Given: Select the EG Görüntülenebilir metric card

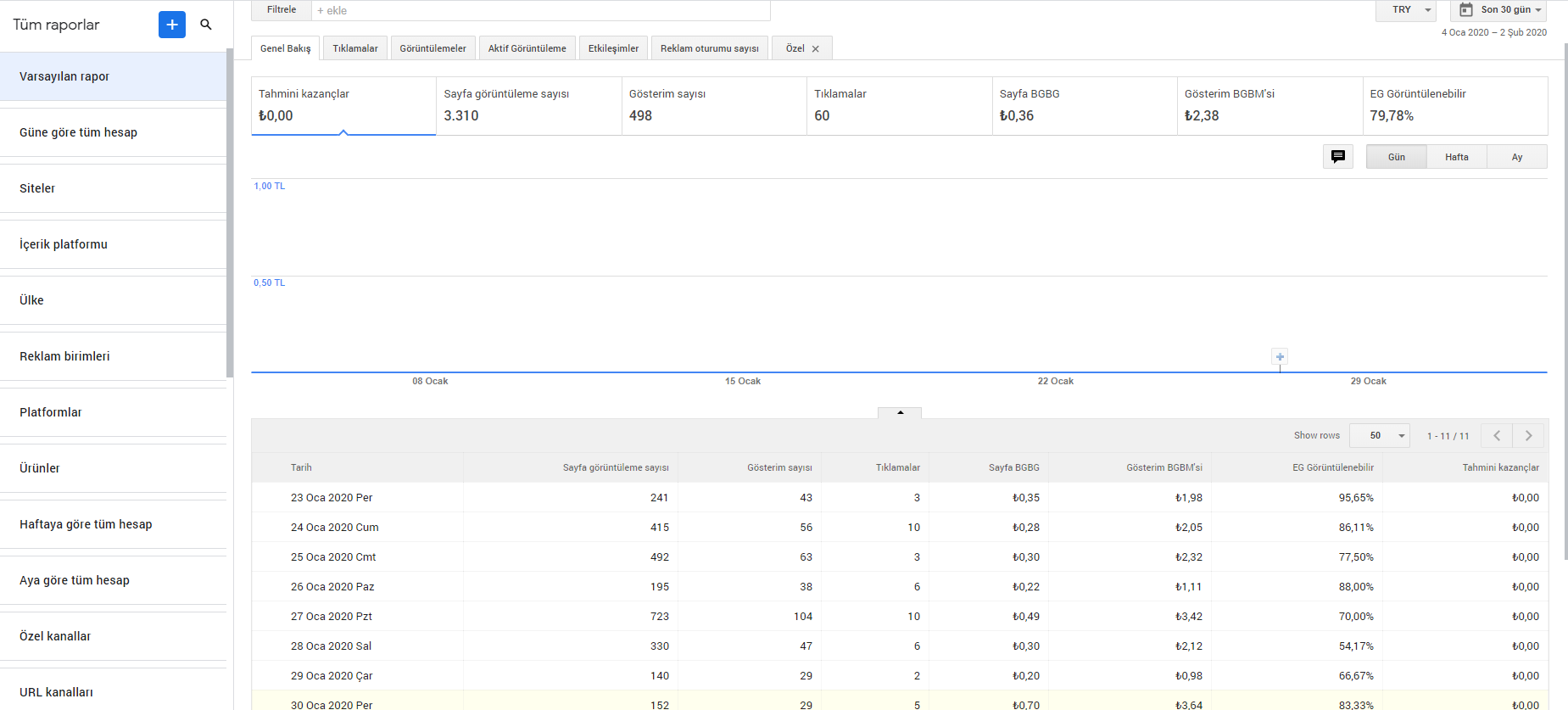Looking at the screenshot, I should point(1455,106).
